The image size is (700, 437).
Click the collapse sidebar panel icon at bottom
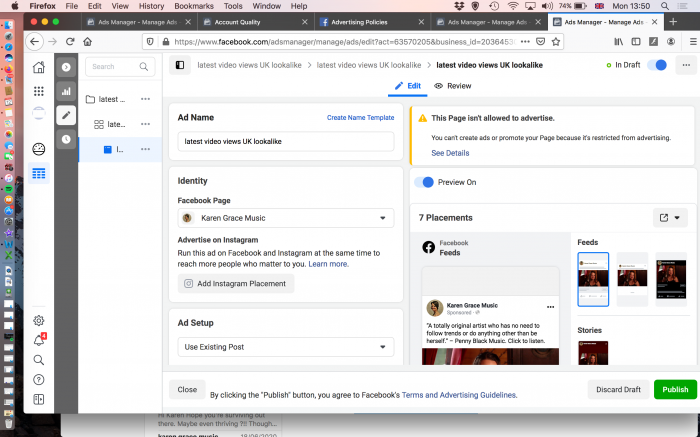[39, 399]
